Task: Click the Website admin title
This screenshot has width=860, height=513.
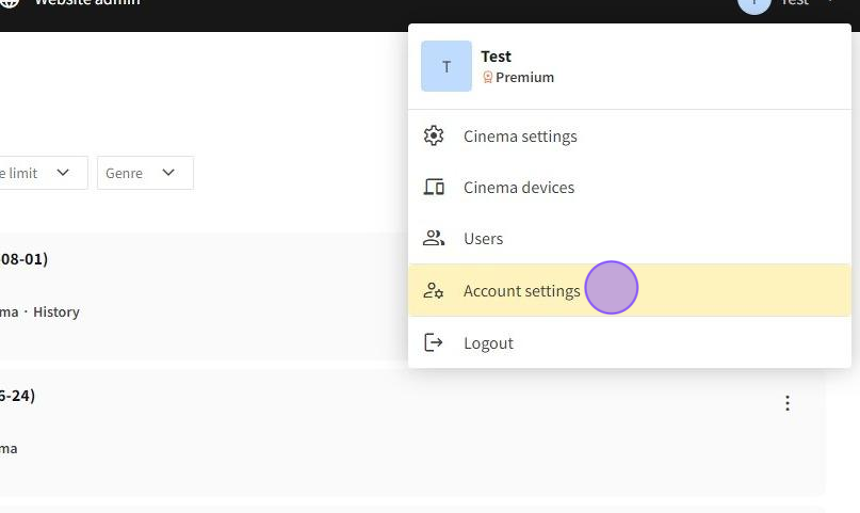Action: coord(87,3)
